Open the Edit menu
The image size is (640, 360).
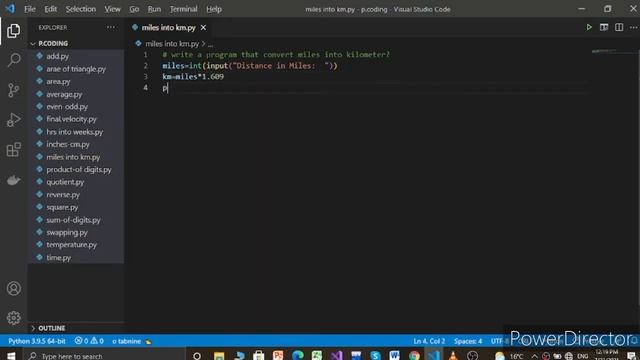point(51,9)
